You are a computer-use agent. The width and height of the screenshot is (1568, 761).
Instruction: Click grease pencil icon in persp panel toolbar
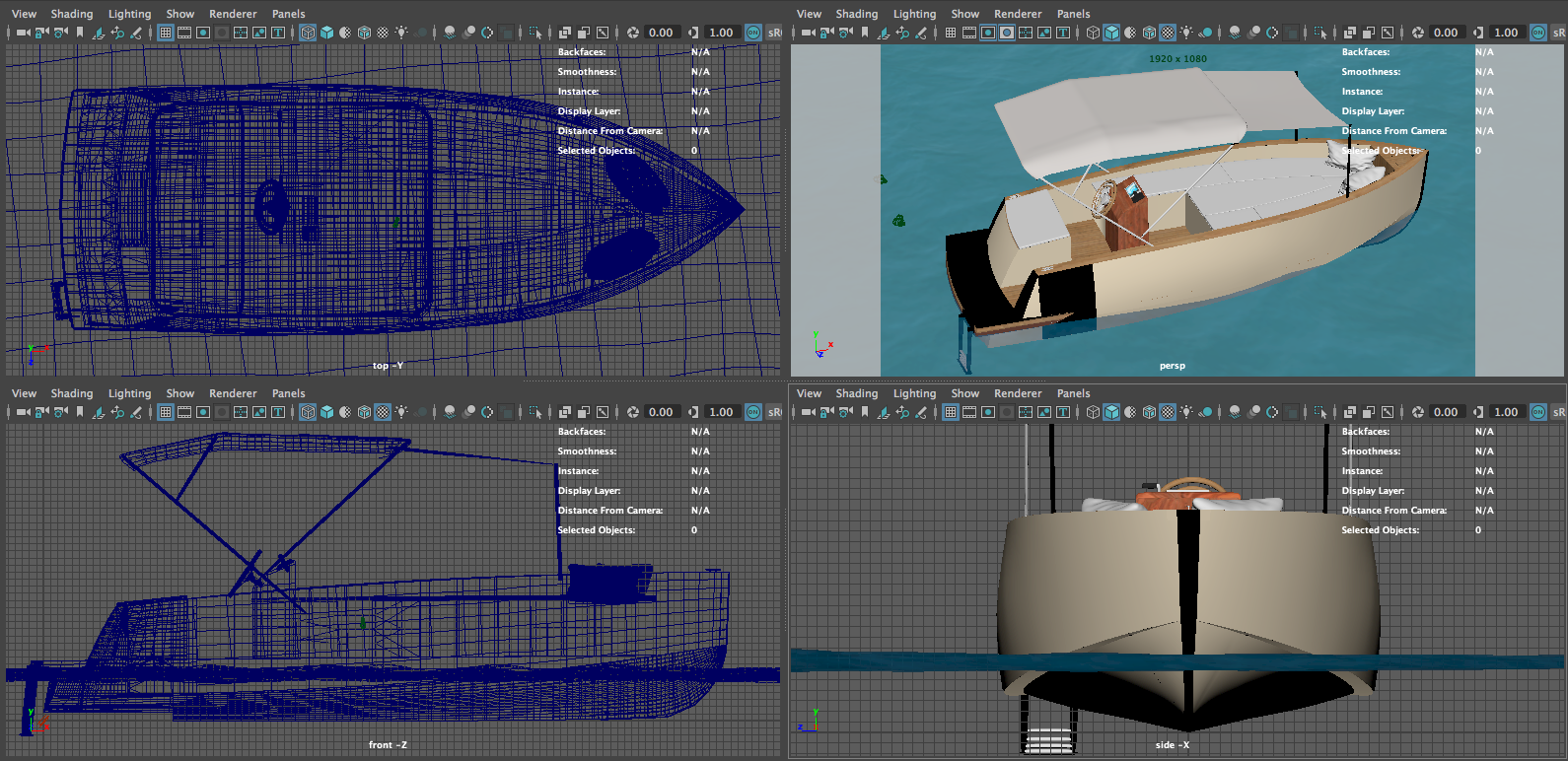(x=921, y=33)
